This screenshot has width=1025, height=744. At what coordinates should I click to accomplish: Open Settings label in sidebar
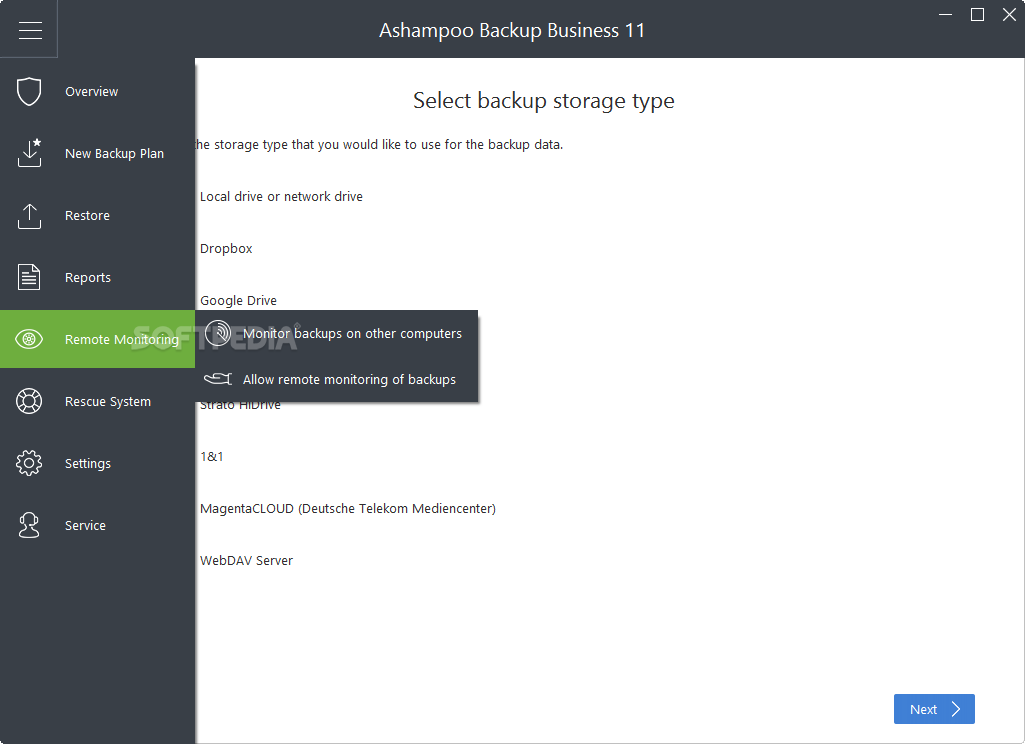tap(88, 464)
